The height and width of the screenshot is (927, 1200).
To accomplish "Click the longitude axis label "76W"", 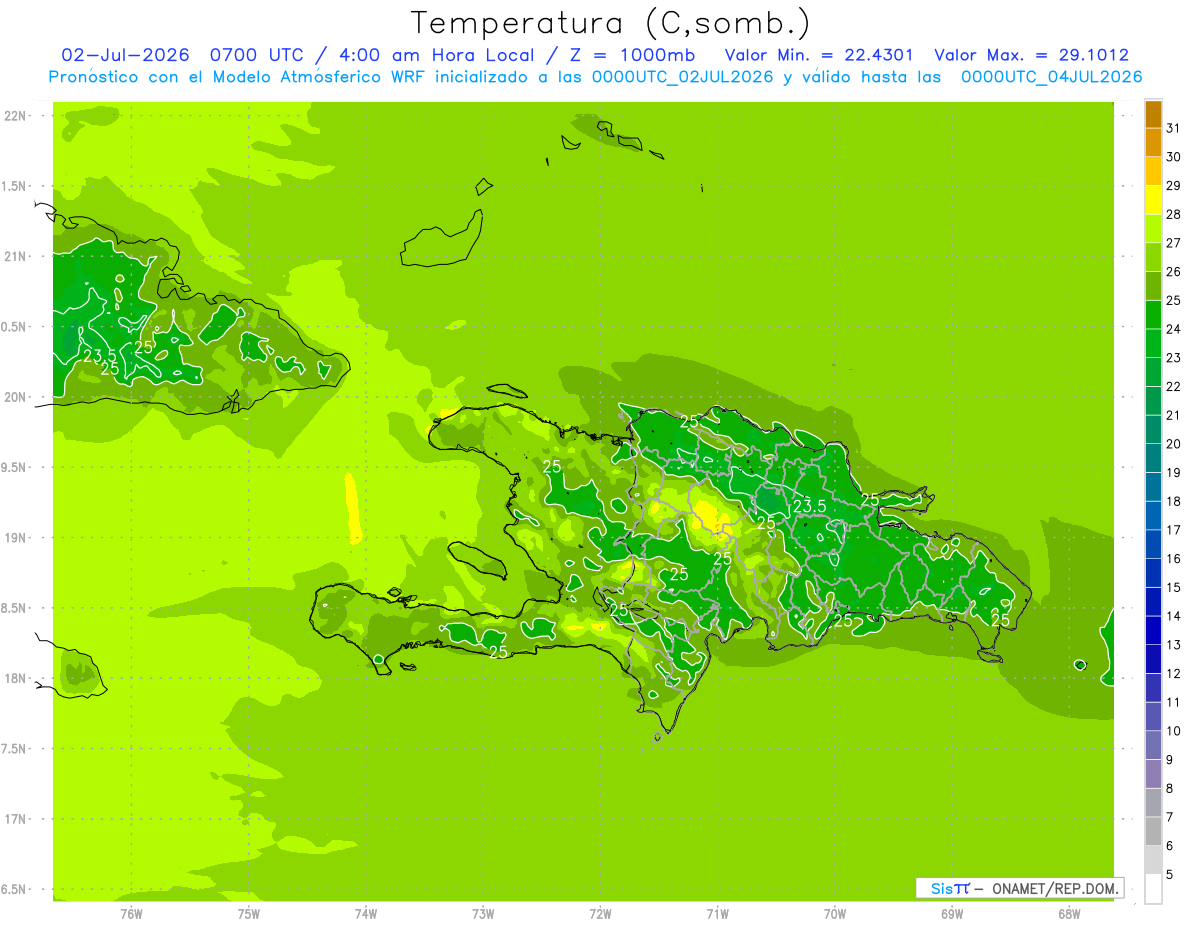I will [131, 914].
